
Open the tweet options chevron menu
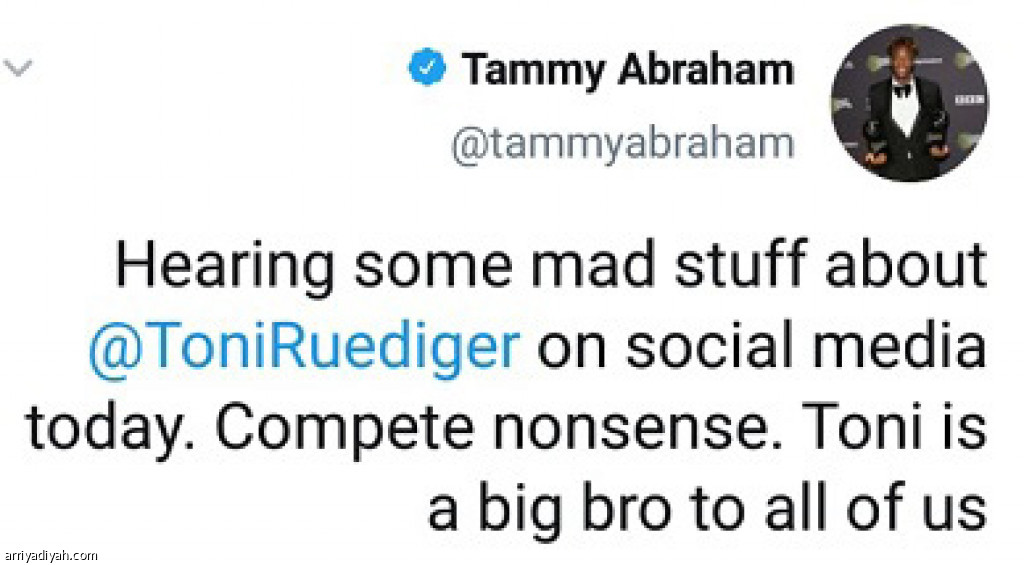pos(20,70)
